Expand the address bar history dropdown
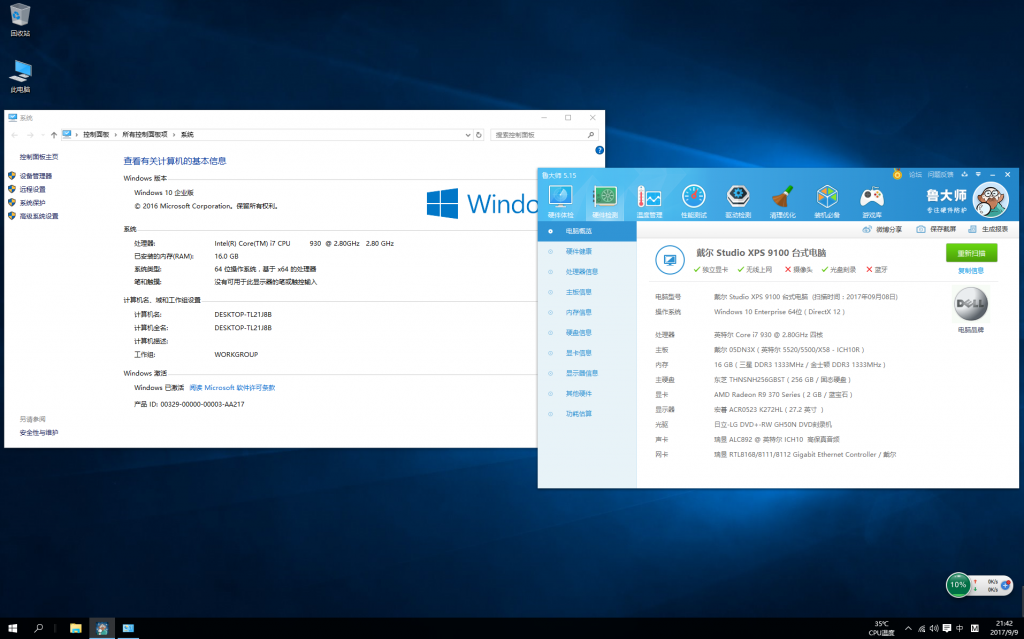 click(x=468, y=135)
